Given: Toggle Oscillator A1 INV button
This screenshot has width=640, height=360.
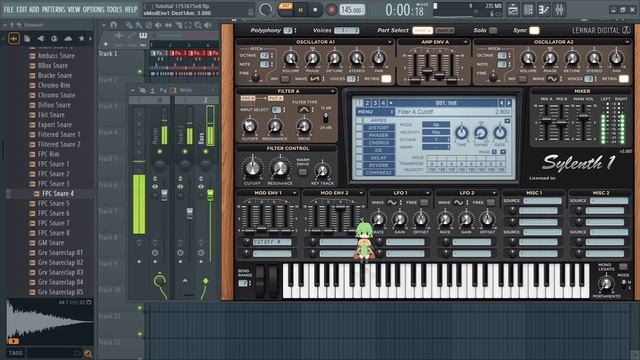Looking at the screenshot, I should tap(285, 79).
